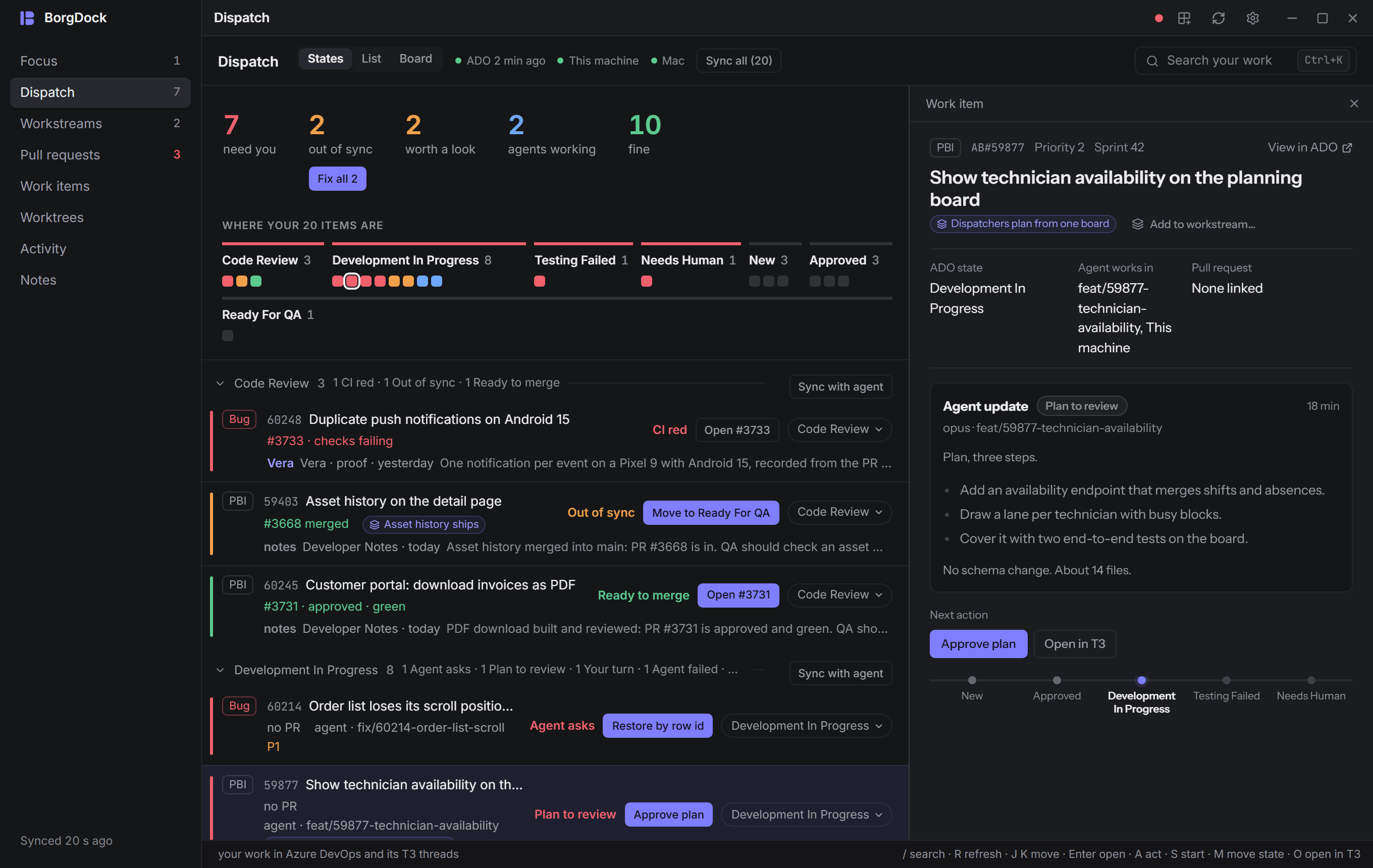This screenshot has height=868, width=1373.
Task: Click the green square under Code Review
Action: pyautogui.click(x=256, y=281)
